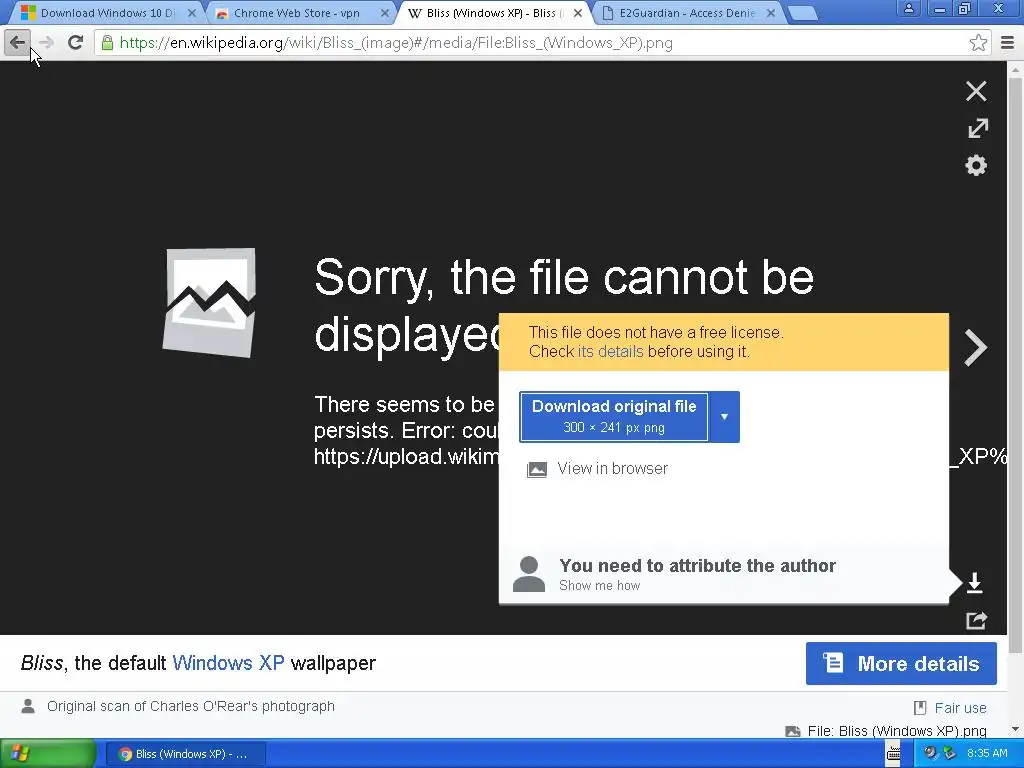Viewport: 1024px width, 768px height.
Task: Click the 'You need to attribute the author' heading
Action: point(697,566)
